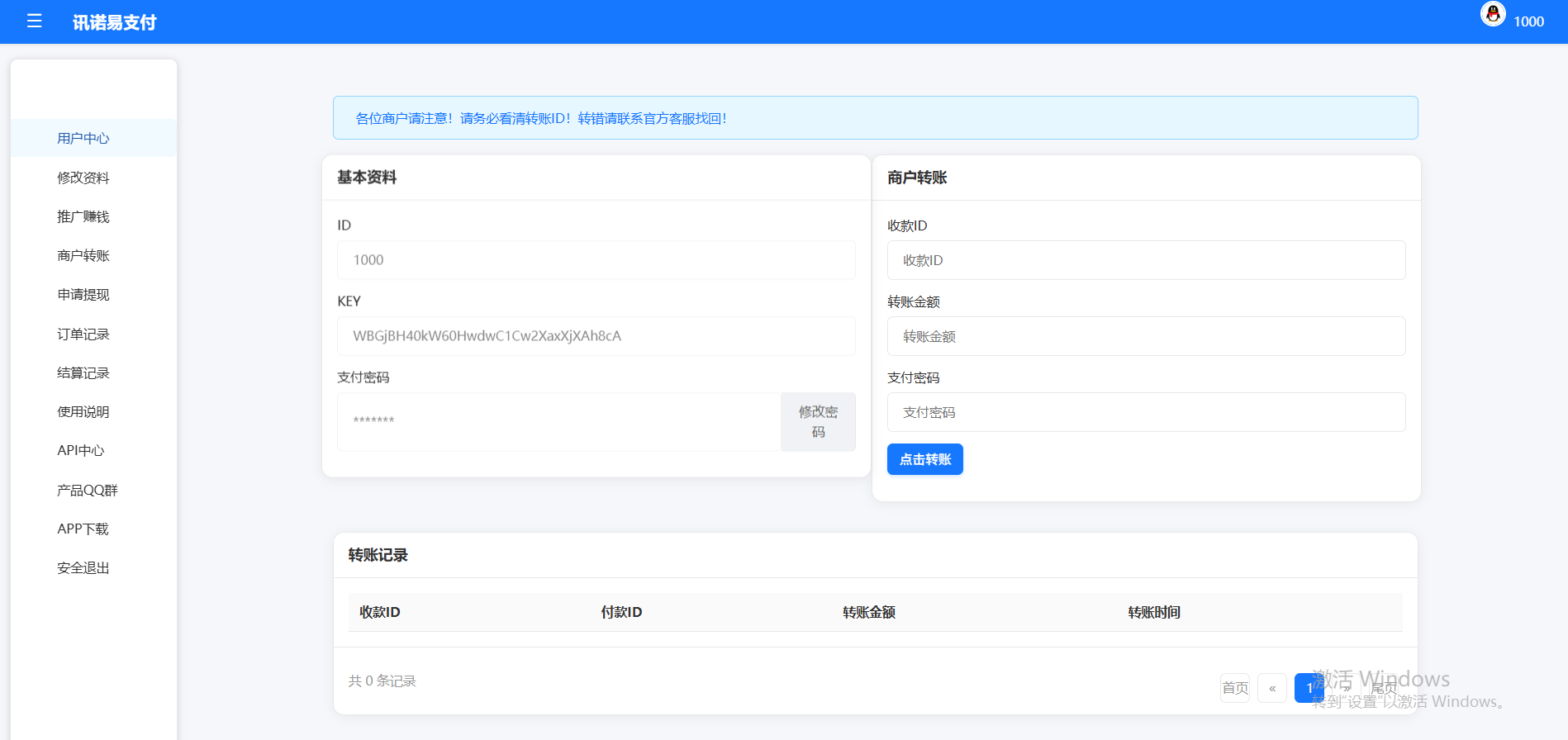1568x740 pixels.
Task: Go to previous page with « arrow
Action: [x=1271, y=688]
